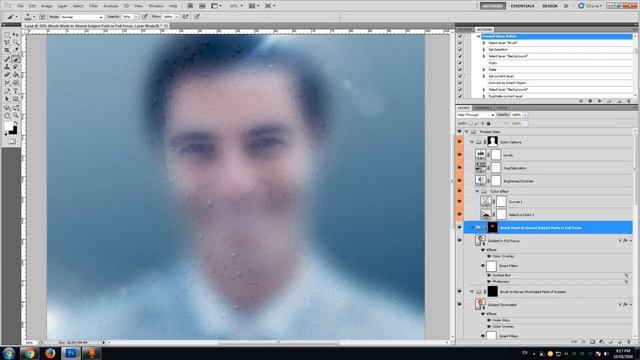
Task: Select the Clone Stamp tool
Action: click(x=7, y=67)
